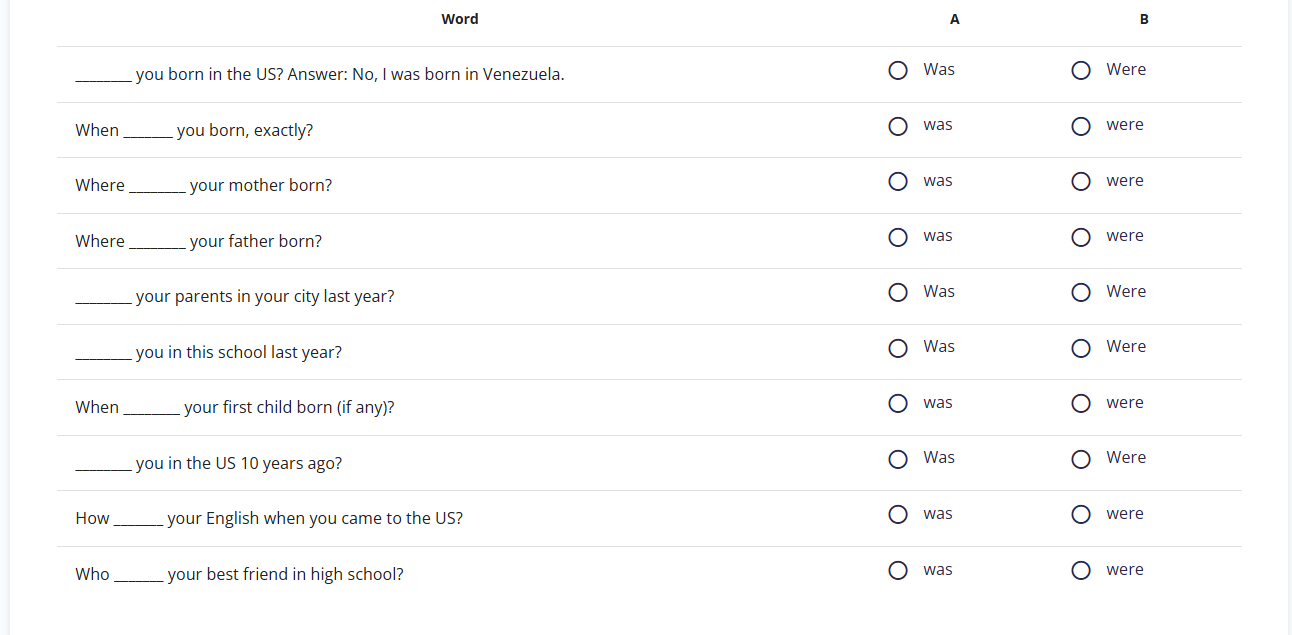
Task: Pick 'was' for 'your first child born'
Action: (x=898, y=403)
